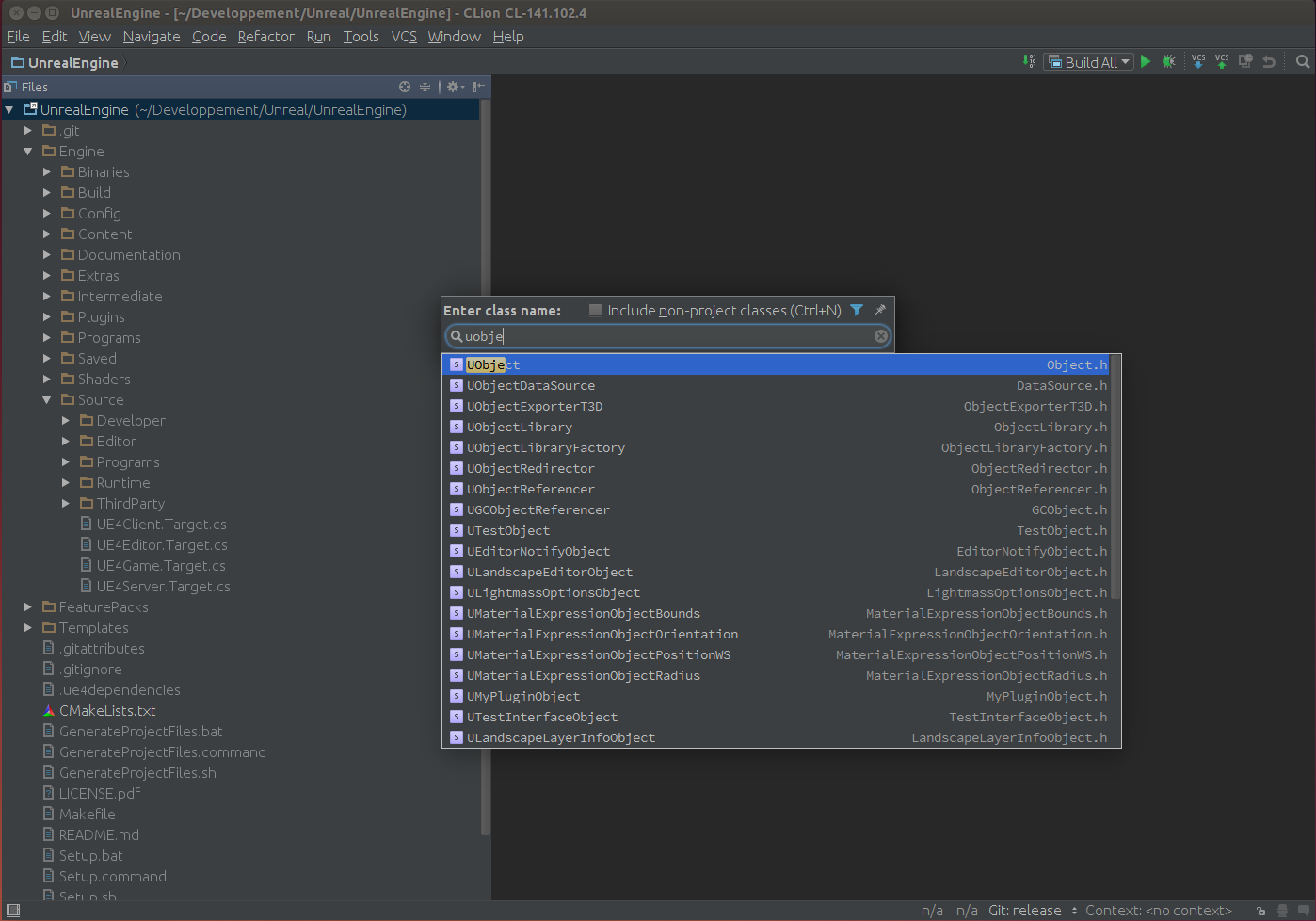
Task: Click the magnifier icon inside search field
Action: pos(457,336)
